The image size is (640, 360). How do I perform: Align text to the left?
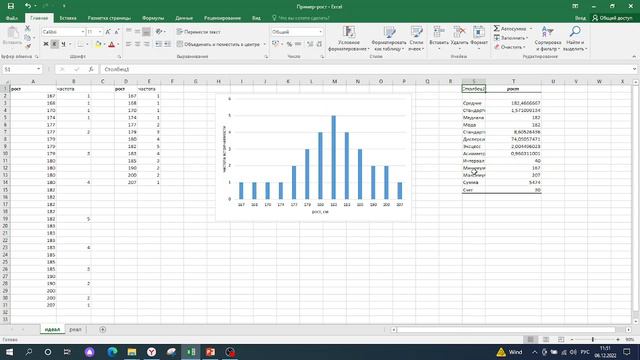(x=129, y=44)
